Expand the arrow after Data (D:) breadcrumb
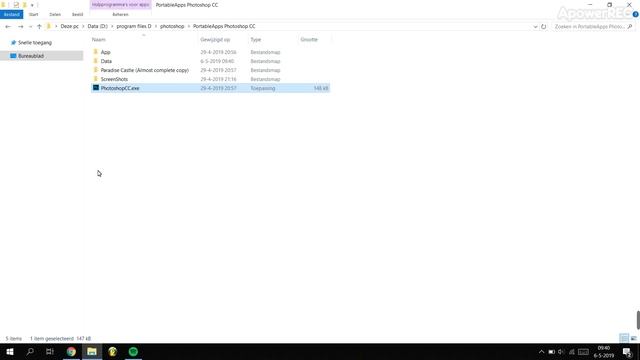Image resolution: width=640 pixels, height=360 pixels. click(x=112, y=26)
